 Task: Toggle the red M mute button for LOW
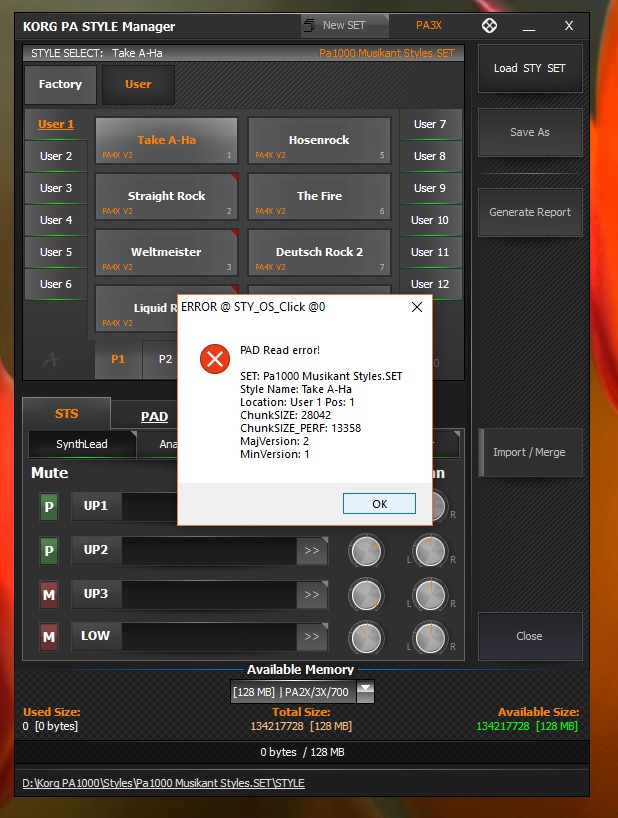tap(49, 636)
